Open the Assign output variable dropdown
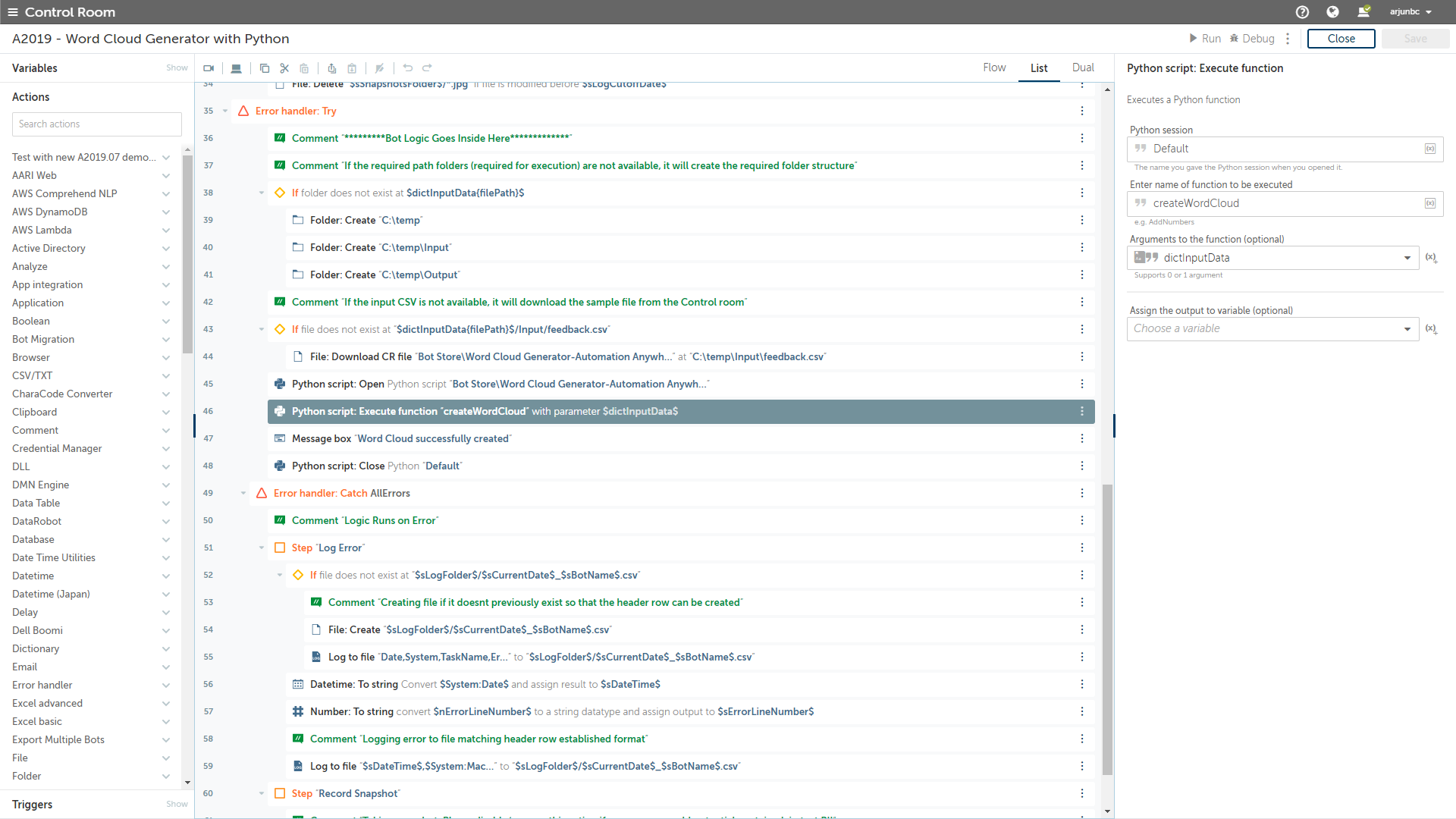 click(x=1407, y=329)
